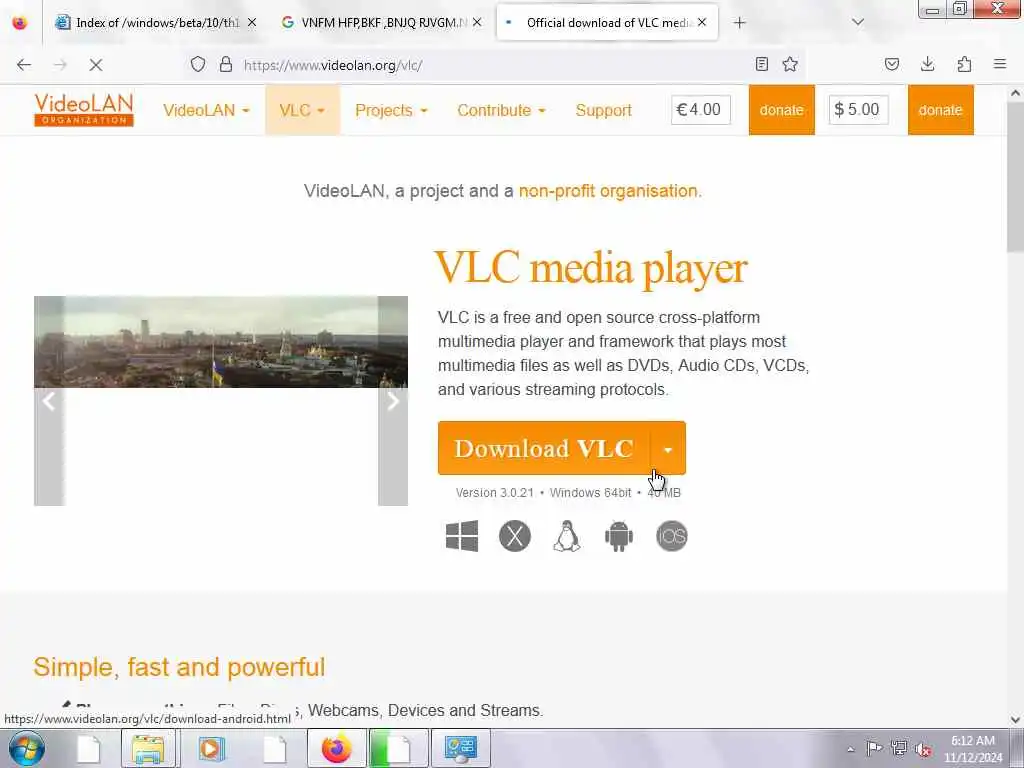The width and height of the screenshot is (1024, 768).
Task: Click the site security padlock icon
Action: (226, 65)
